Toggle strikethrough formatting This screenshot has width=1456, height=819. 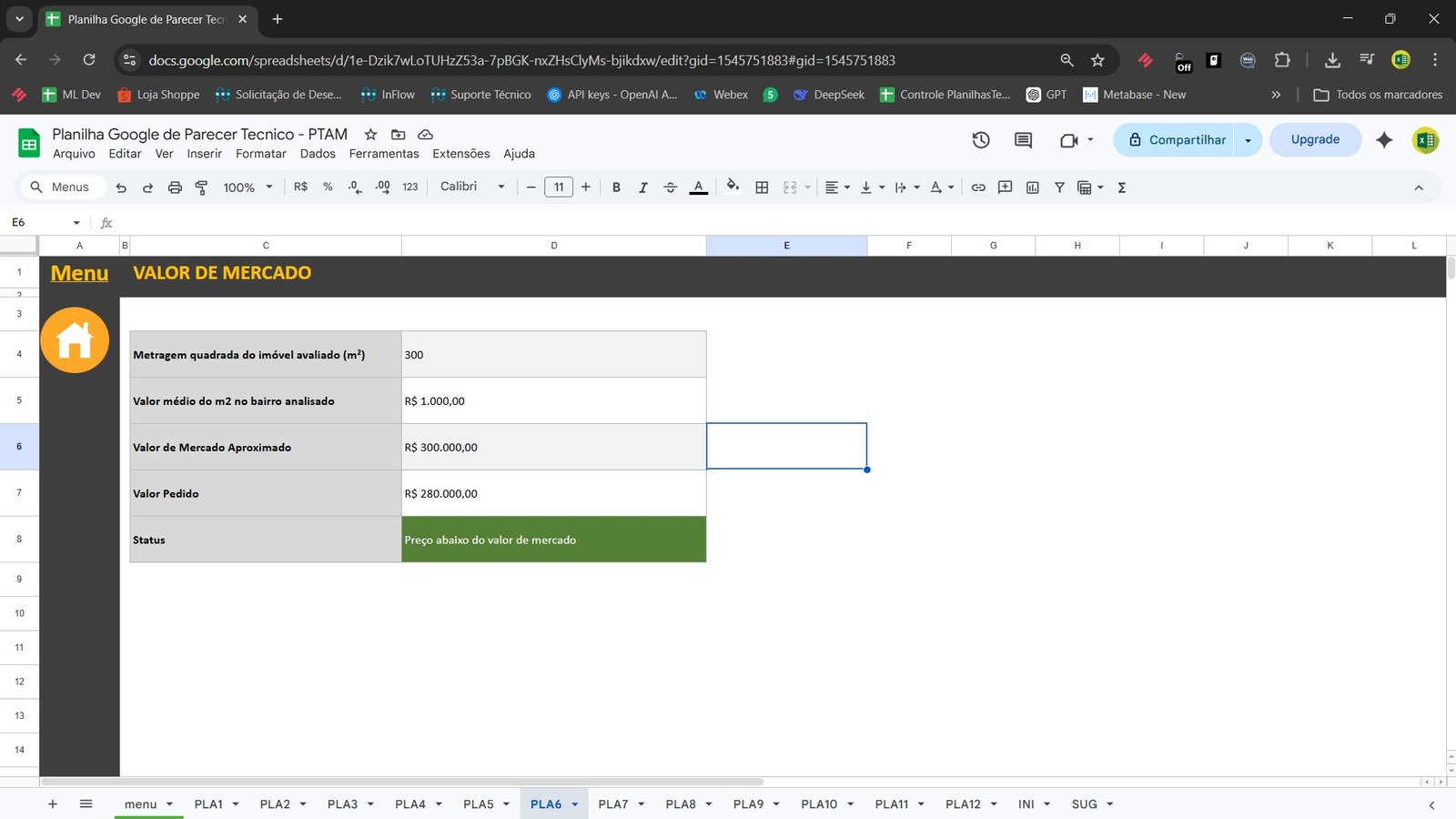tap(670, 187)
